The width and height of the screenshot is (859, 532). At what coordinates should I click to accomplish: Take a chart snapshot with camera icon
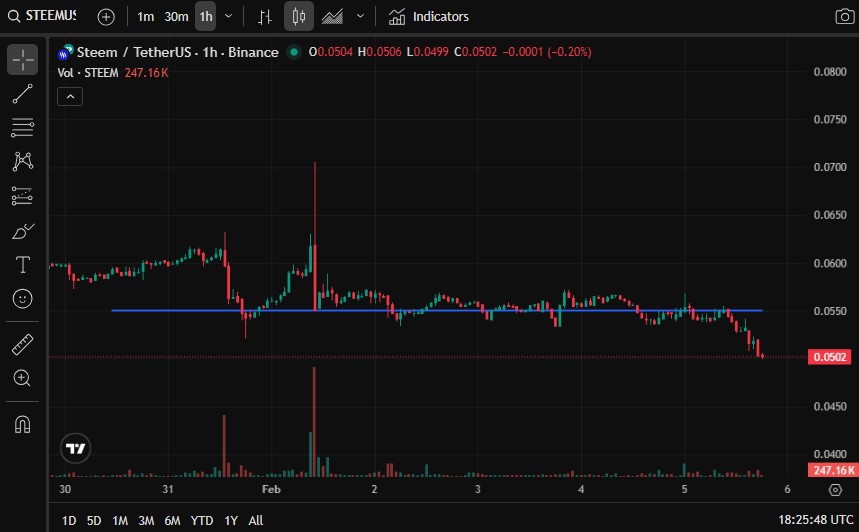pos(845,16)
